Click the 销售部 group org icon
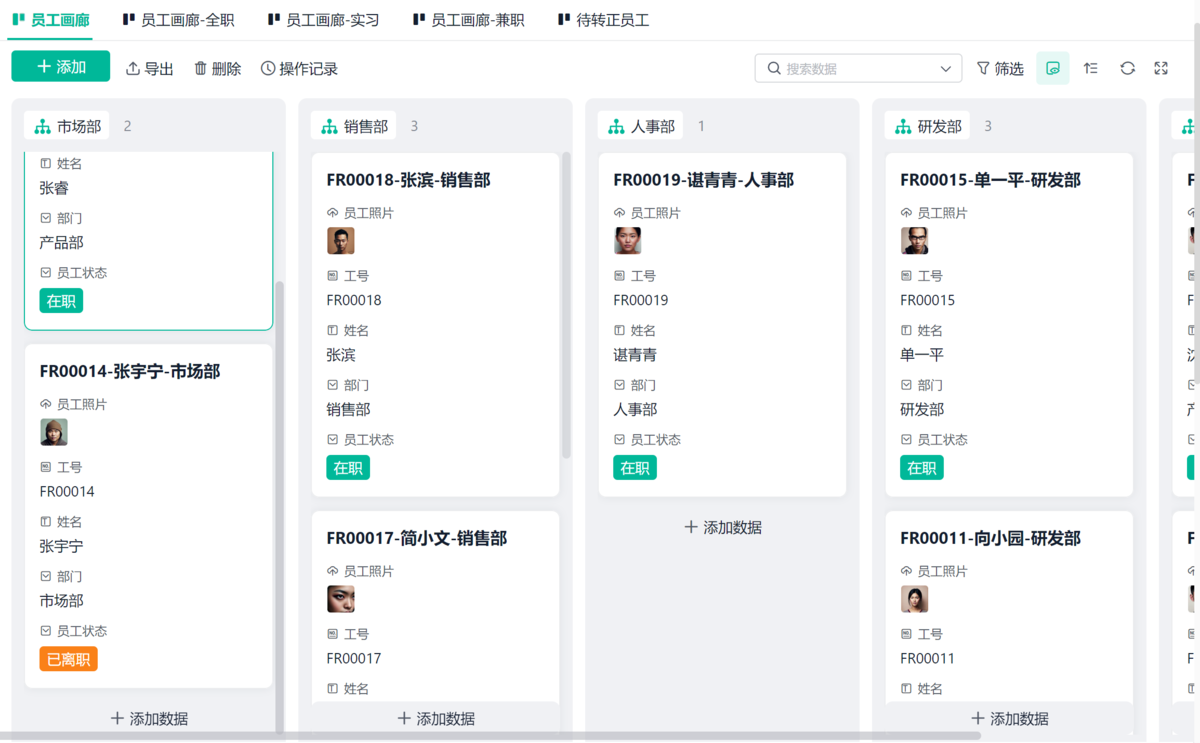 [329, 126]
